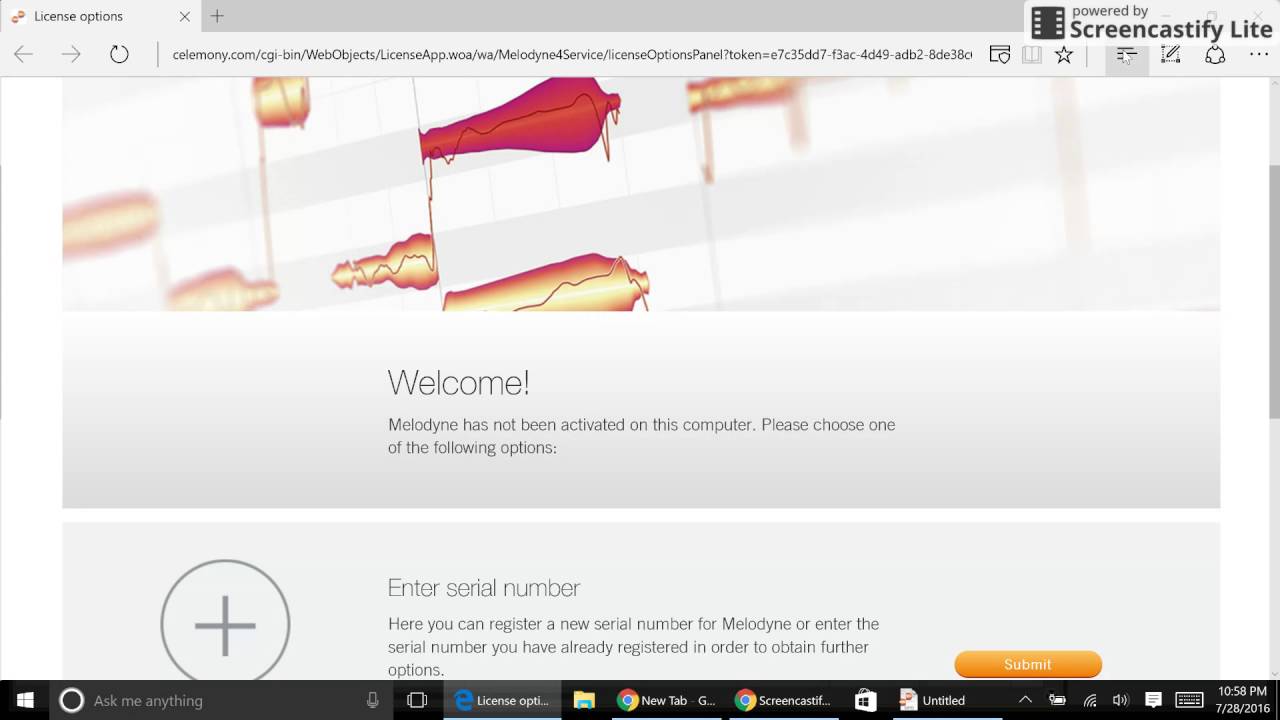Image resolution: width=1280 pixels, height=720 pixels.
Task: Select the License options tab
Action: pos(100,16)
